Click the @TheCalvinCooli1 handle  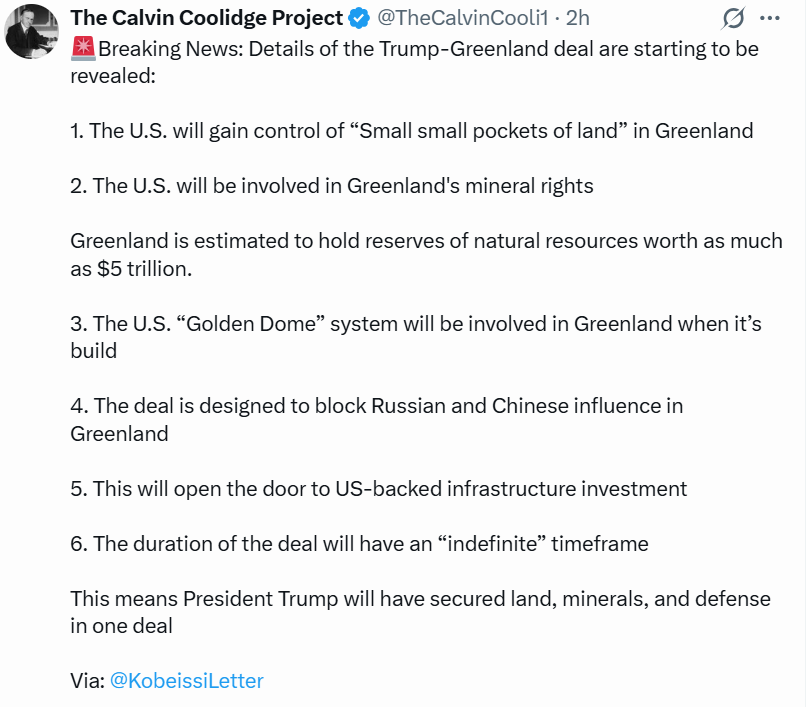tap(462, 19)
